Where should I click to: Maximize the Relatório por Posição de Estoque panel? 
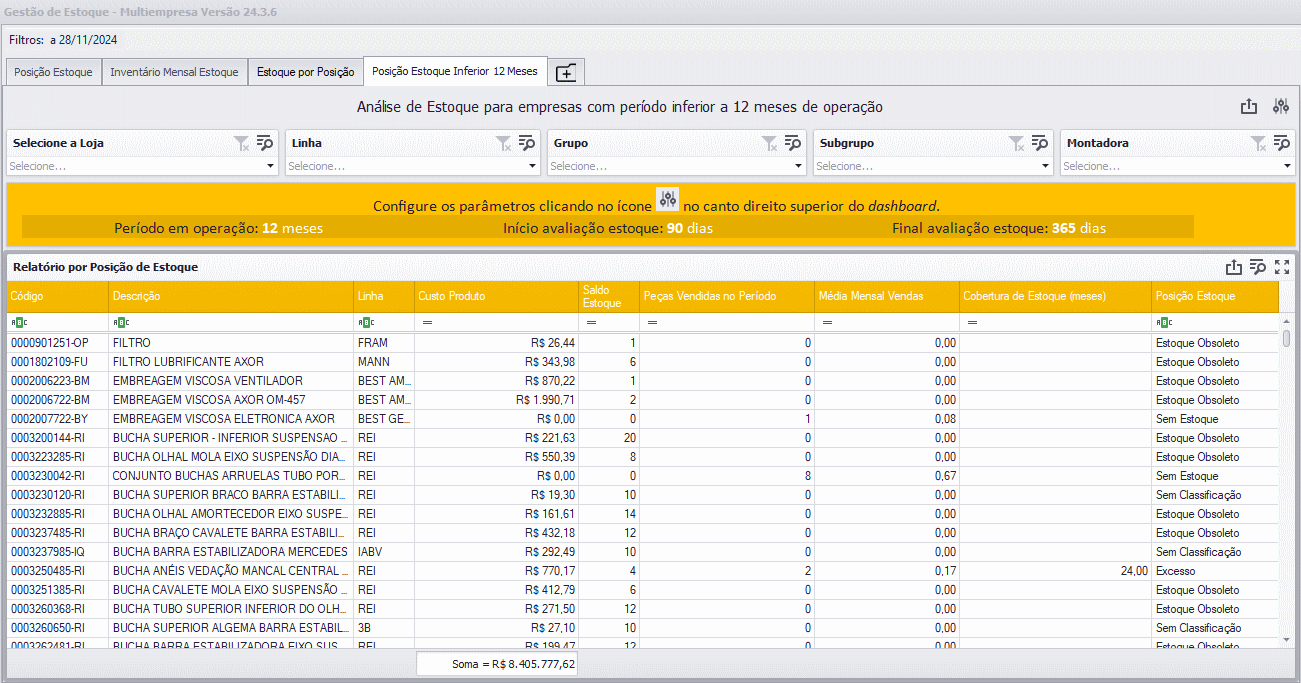point(1282,267)
